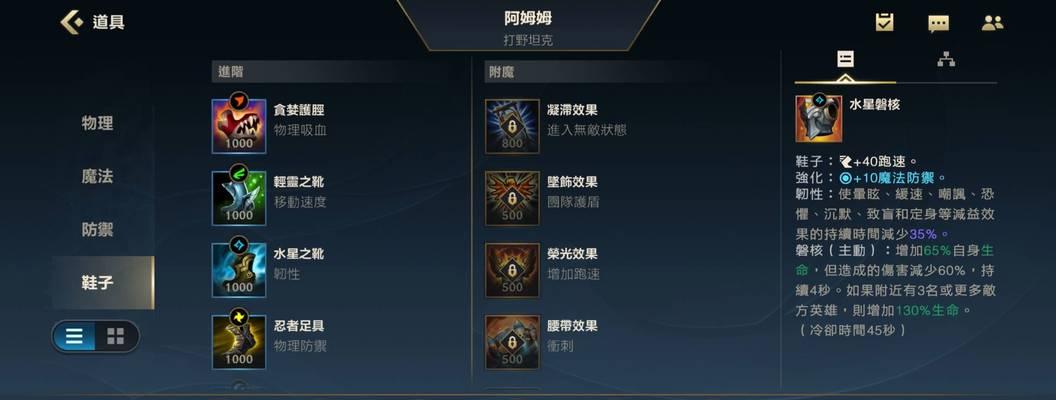This screenshot has width=1056, height=400.
Task: Click the 水星磐核 item thumbnail
Action: point(818,119)
